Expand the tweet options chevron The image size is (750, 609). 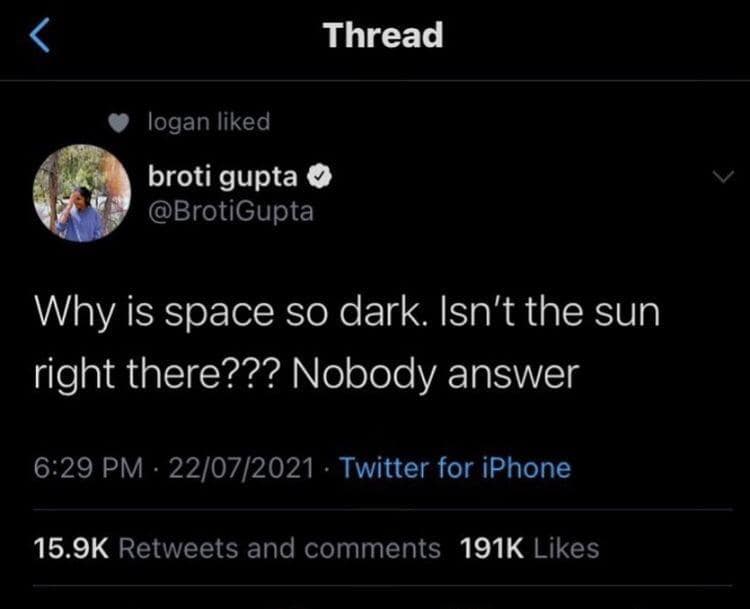[722, 177]
